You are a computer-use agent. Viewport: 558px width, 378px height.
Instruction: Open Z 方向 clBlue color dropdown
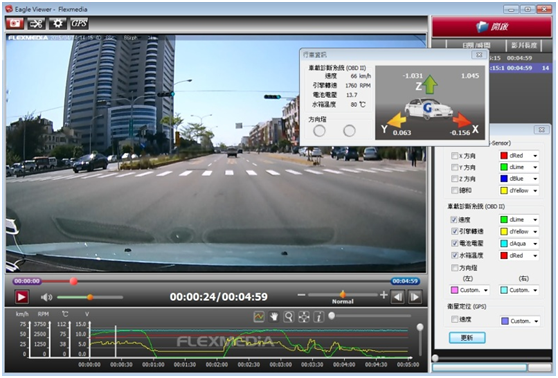(x=519, y=179)
